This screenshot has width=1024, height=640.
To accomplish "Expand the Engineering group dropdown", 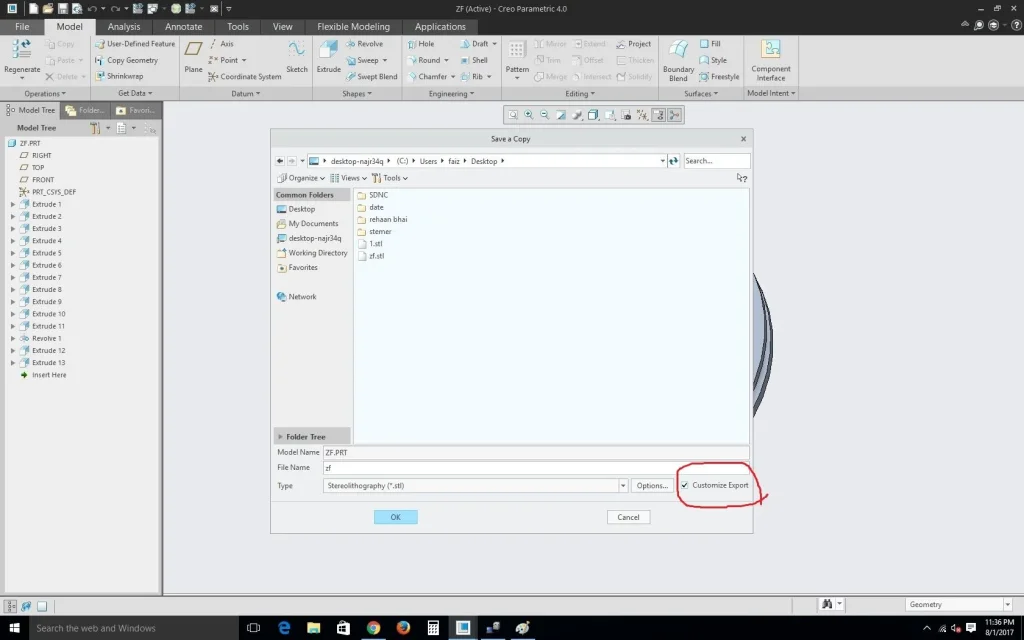I will [x=451, y=93].
